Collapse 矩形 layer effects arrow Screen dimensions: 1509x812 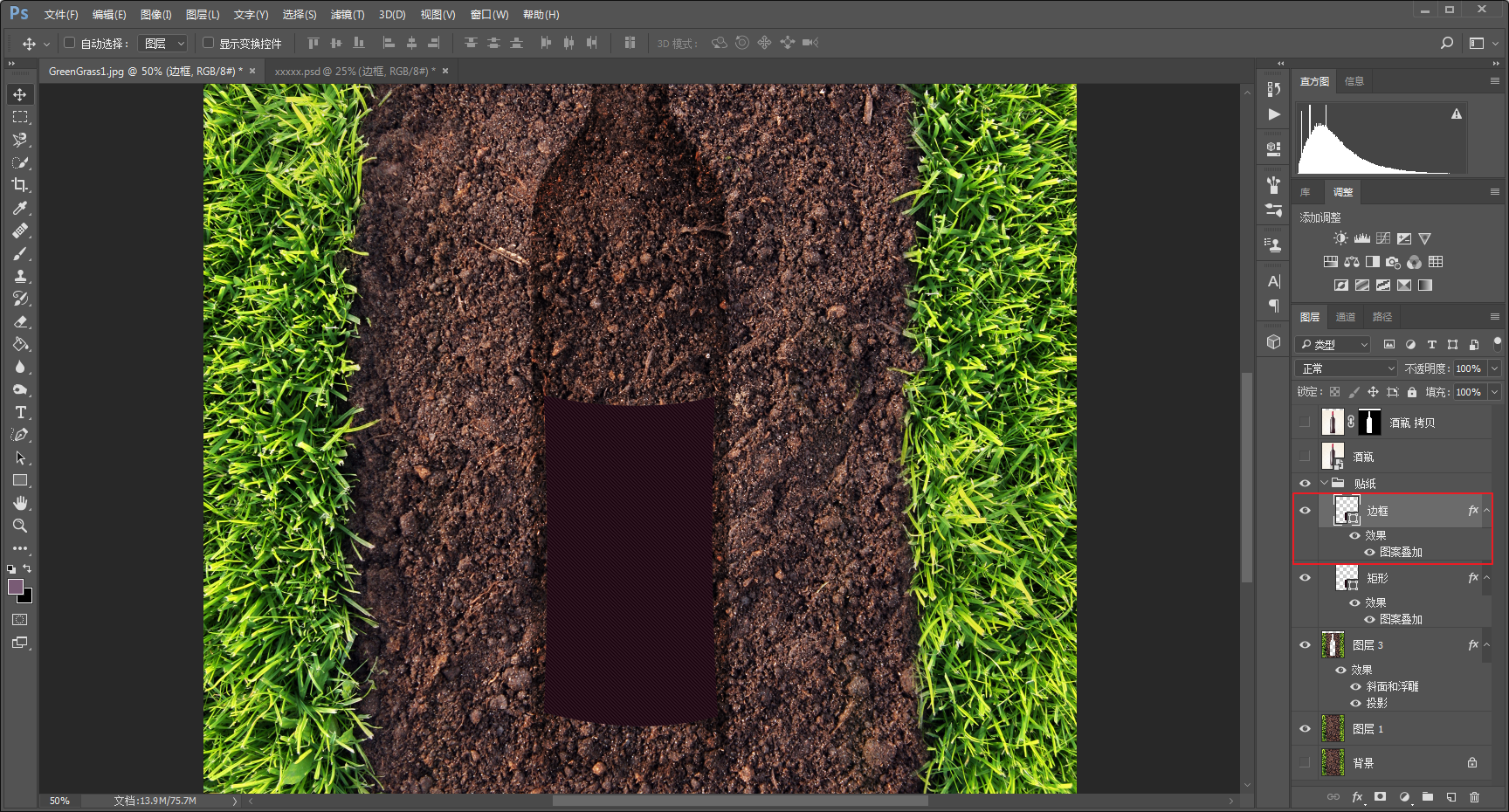tap(1487, 578)
